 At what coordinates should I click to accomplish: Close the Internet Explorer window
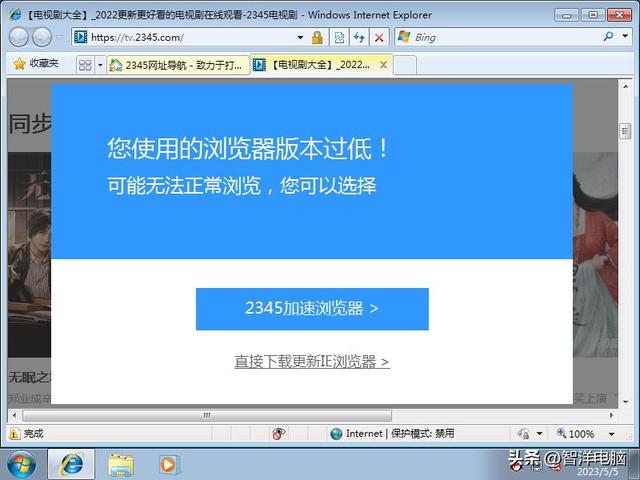pyautogui.click(x=619, y=15)
